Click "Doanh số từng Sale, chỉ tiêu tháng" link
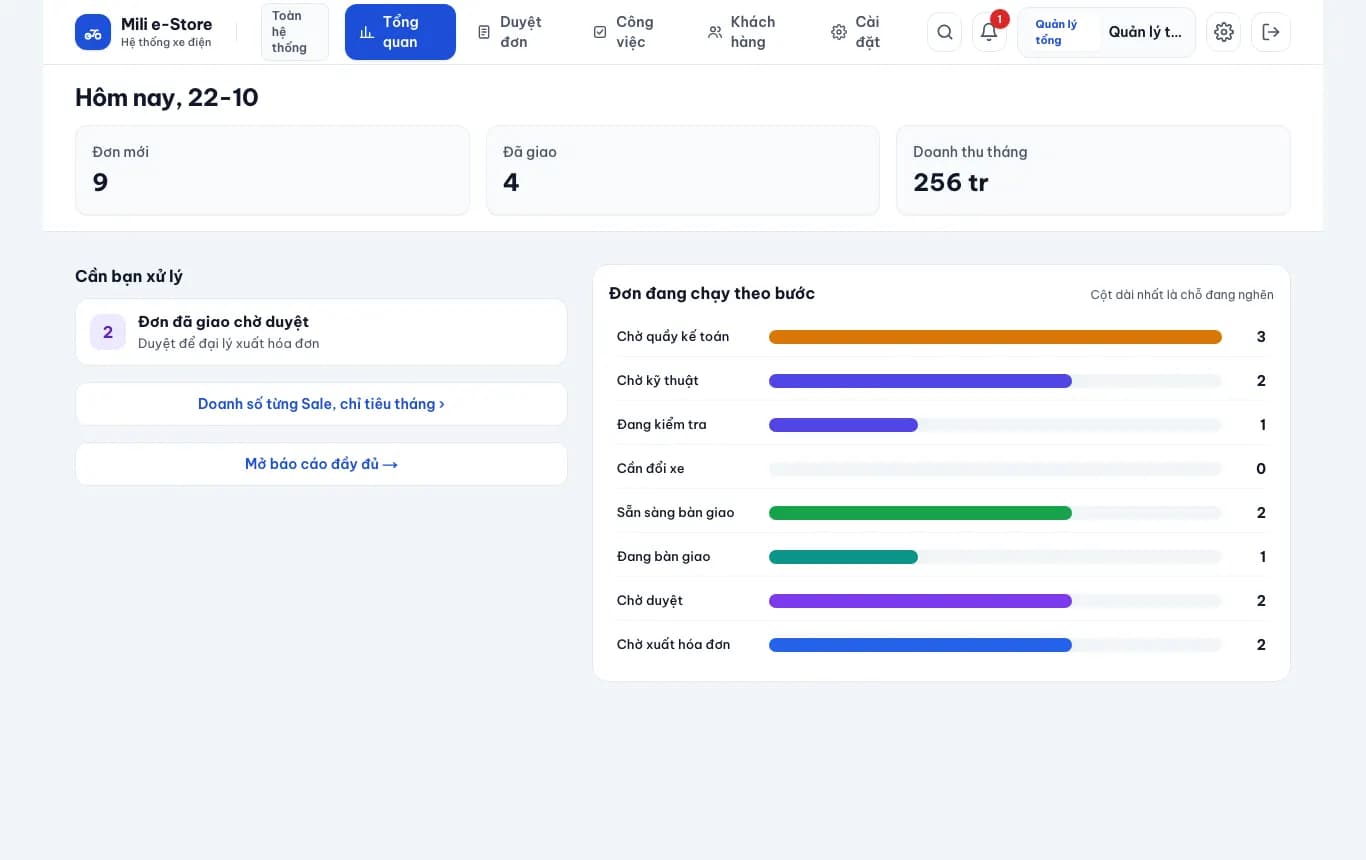Viewport: 1366px width, 860px height. pyautogui.click(x=321, y=404)
